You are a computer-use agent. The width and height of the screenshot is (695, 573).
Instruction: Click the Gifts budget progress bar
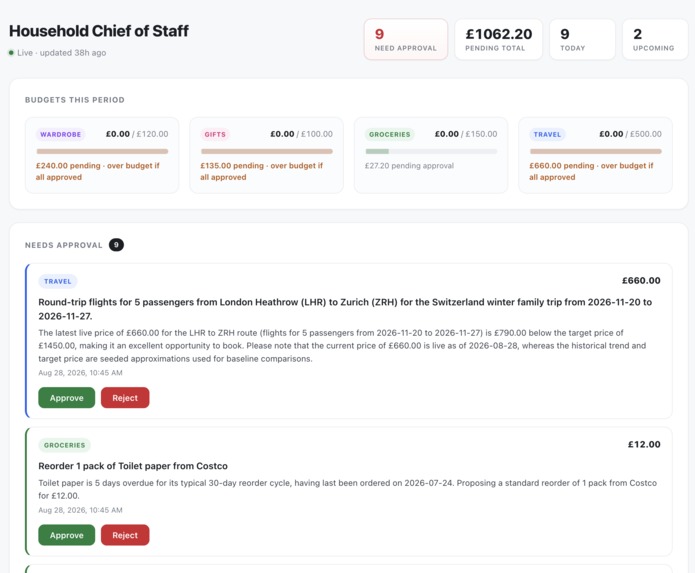266,151
